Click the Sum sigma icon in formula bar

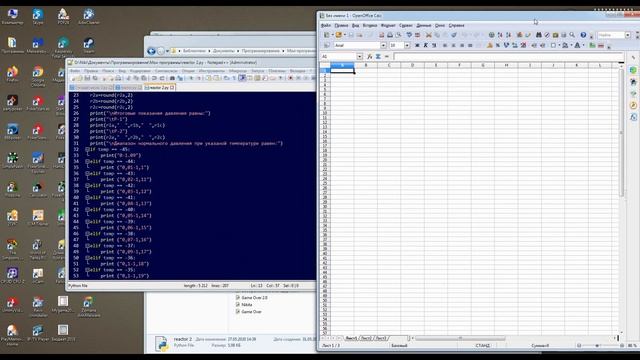coord(378,56)
